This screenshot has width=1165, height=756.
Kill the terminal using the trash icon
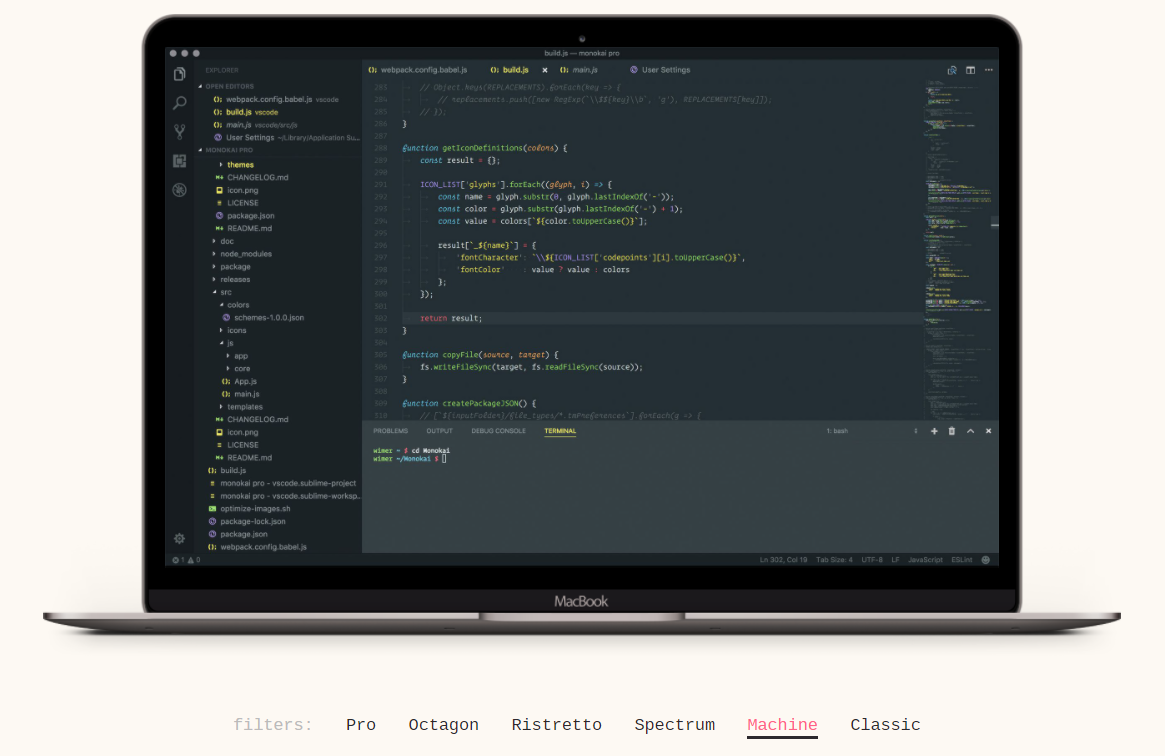(952, 430)
